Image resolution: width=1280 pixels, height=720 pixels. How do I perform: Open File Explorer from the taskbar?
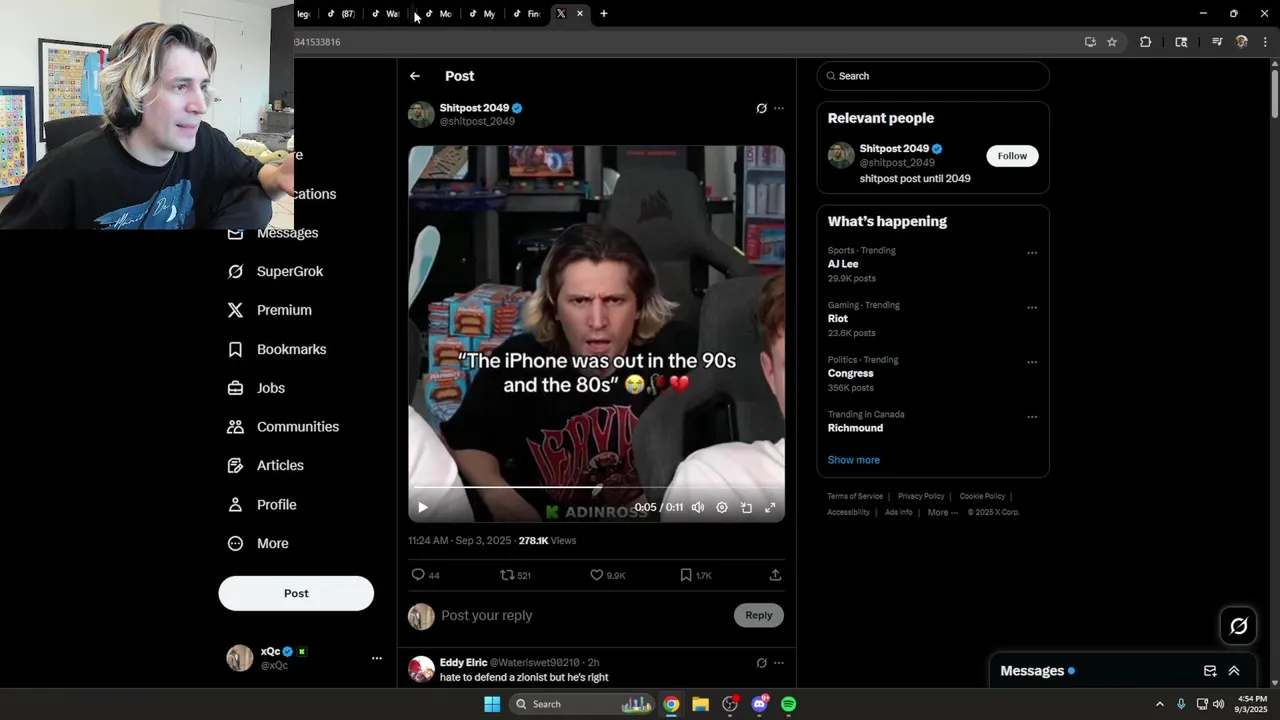click(x=700, y=704)
